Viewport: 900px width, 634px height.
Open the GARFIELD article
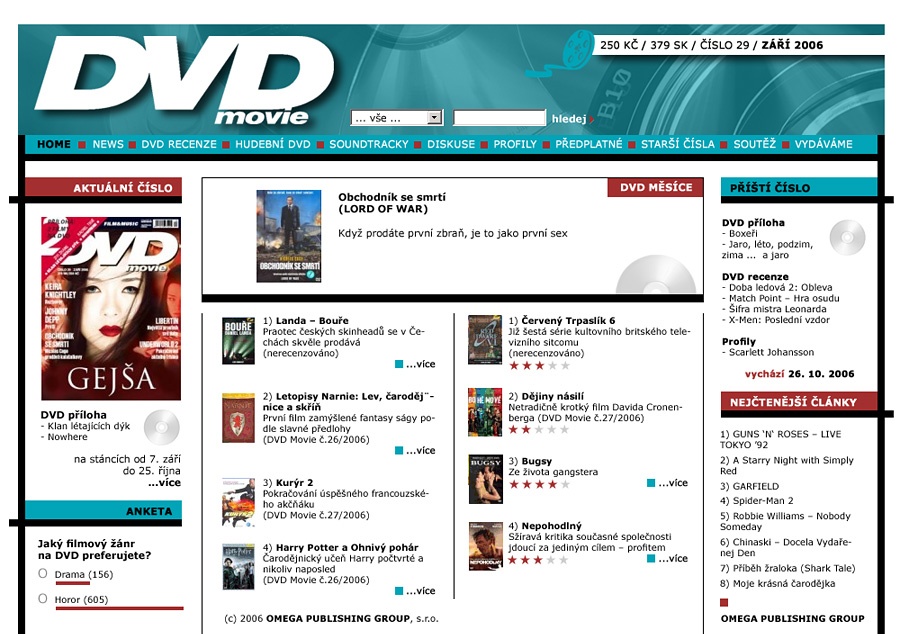click(750, 487)
